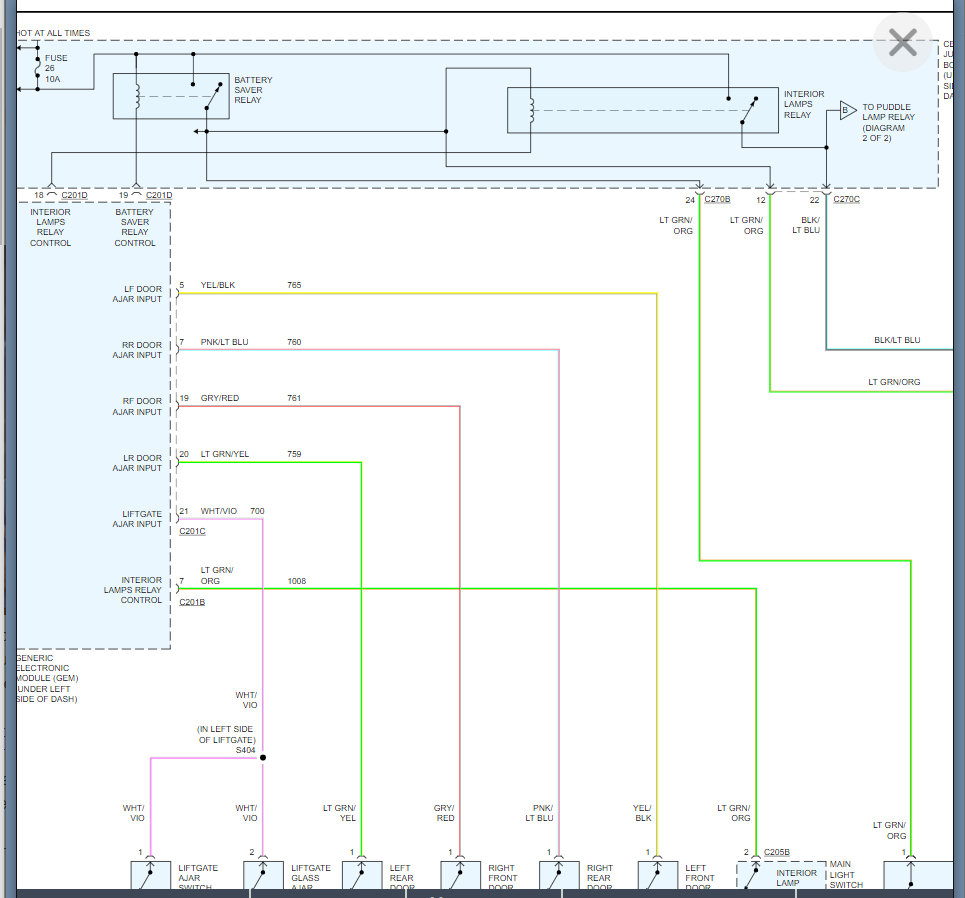Select 'BATTERY SAVER RELAY CONTROL' text

coord(135,227)
